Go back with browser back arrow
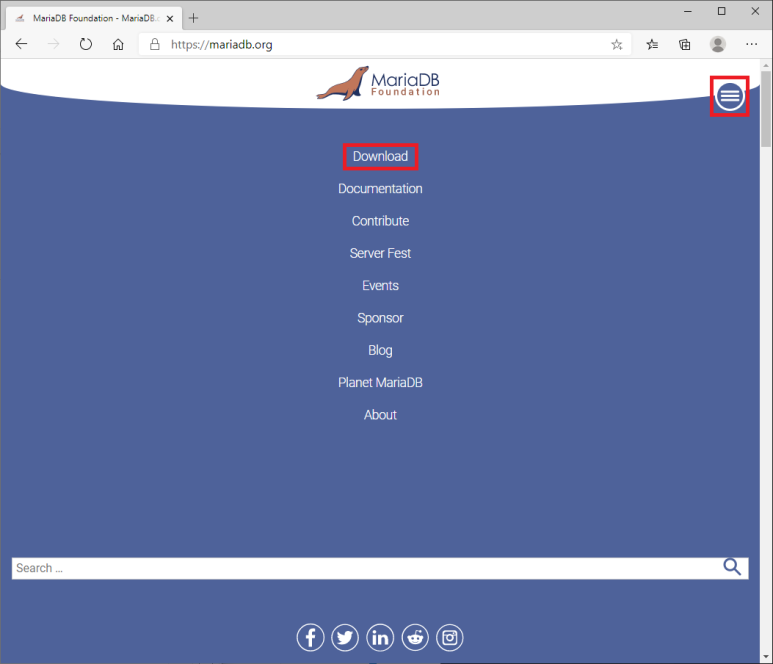 click(22, 44)
